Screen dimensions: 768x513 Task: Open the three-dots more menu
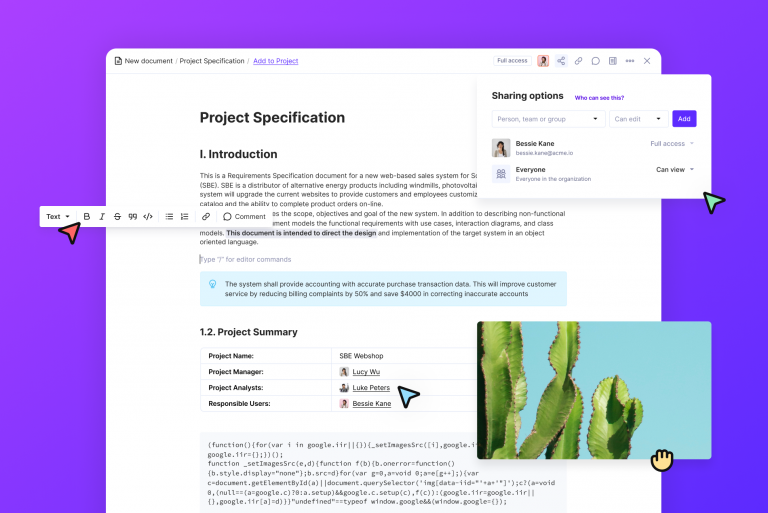[x=630, y=61]
